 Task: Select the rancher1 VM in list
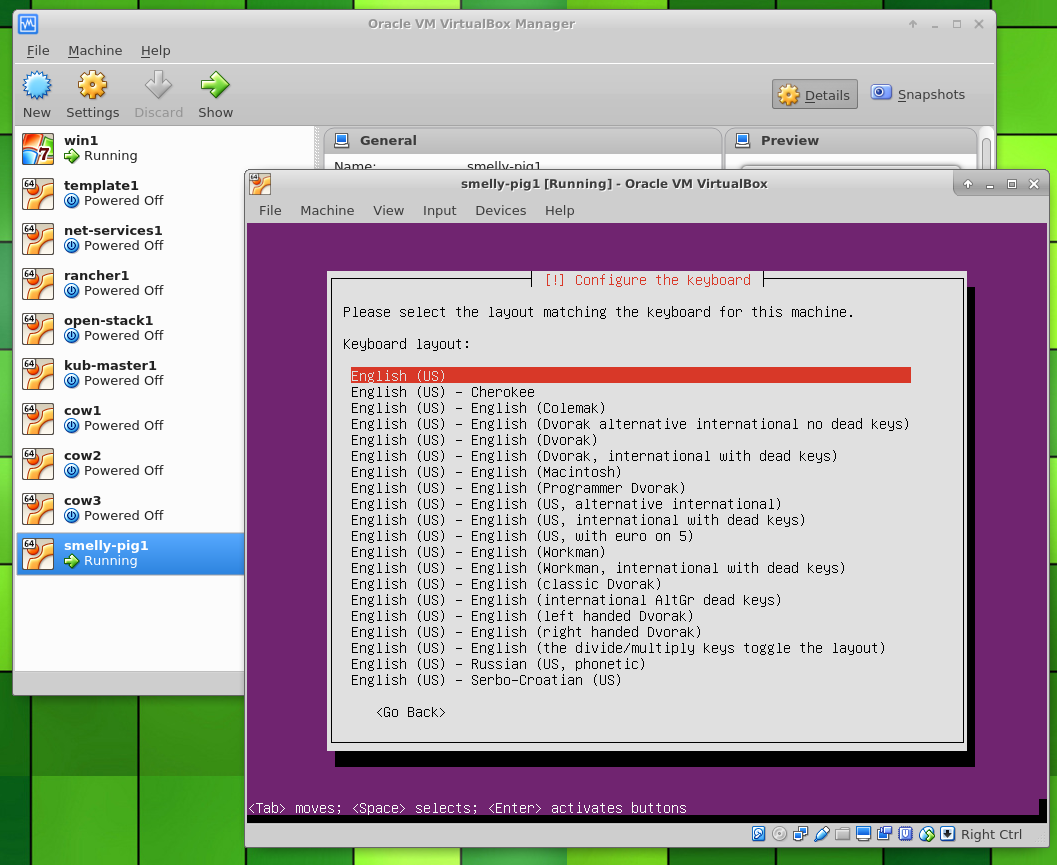[131, 284]
